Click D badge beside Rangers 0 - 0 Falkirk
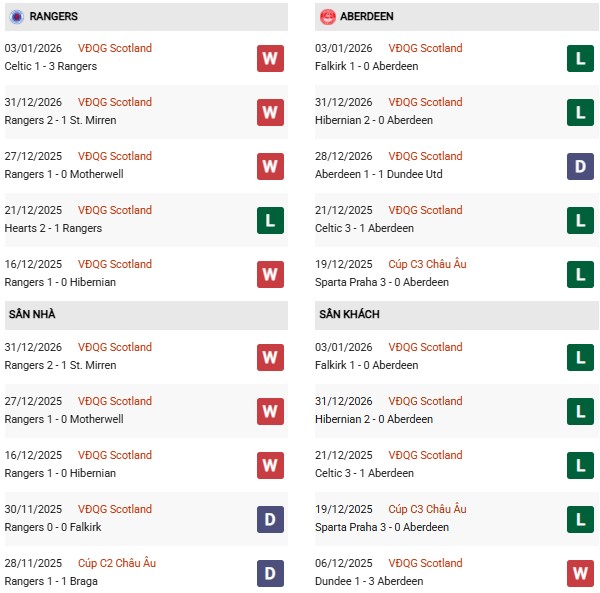The height and width of the screenshot is (593, 600). (270, 520)
